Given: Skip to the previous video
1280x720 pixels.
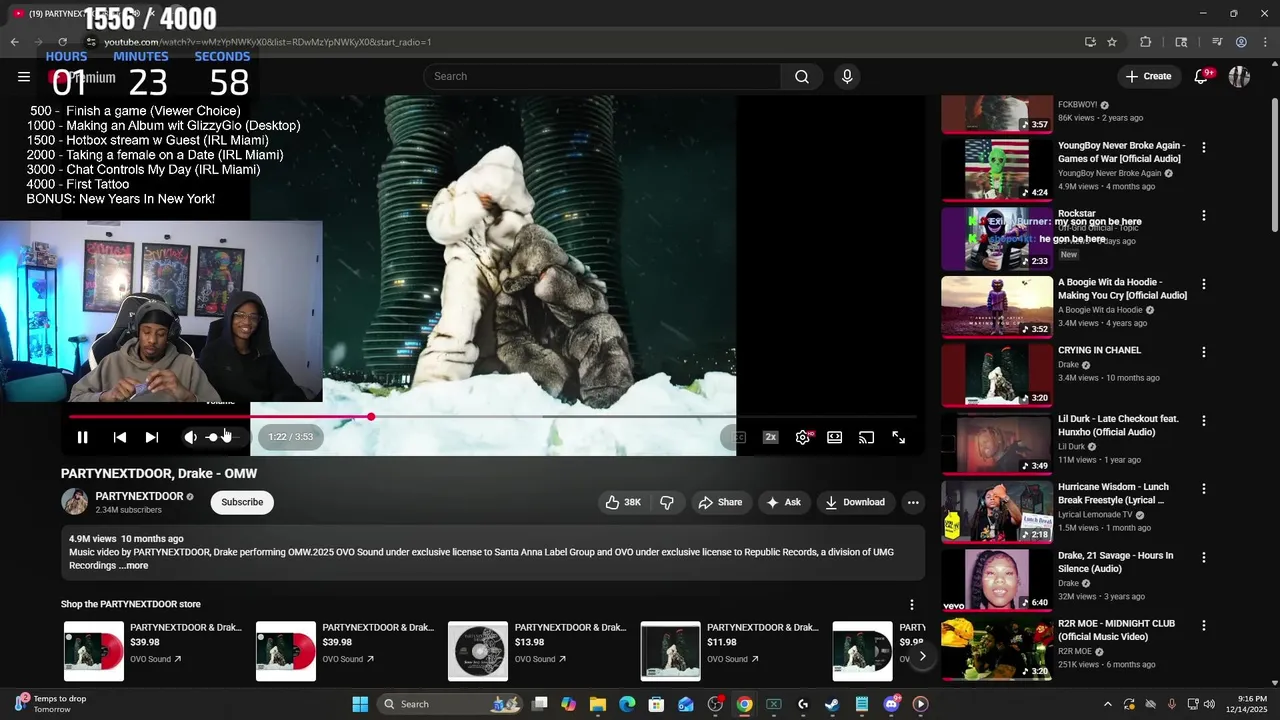Looking at the screenshot, I should click(x=120, y=437).
